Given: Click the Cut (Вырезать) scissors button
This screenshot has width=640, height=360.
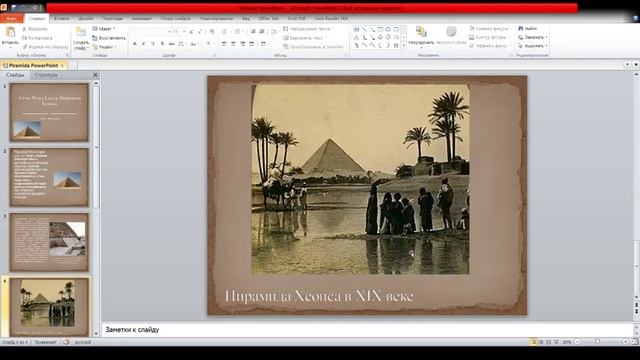Looking at the screenshot, I should click(x=35, y=29).
